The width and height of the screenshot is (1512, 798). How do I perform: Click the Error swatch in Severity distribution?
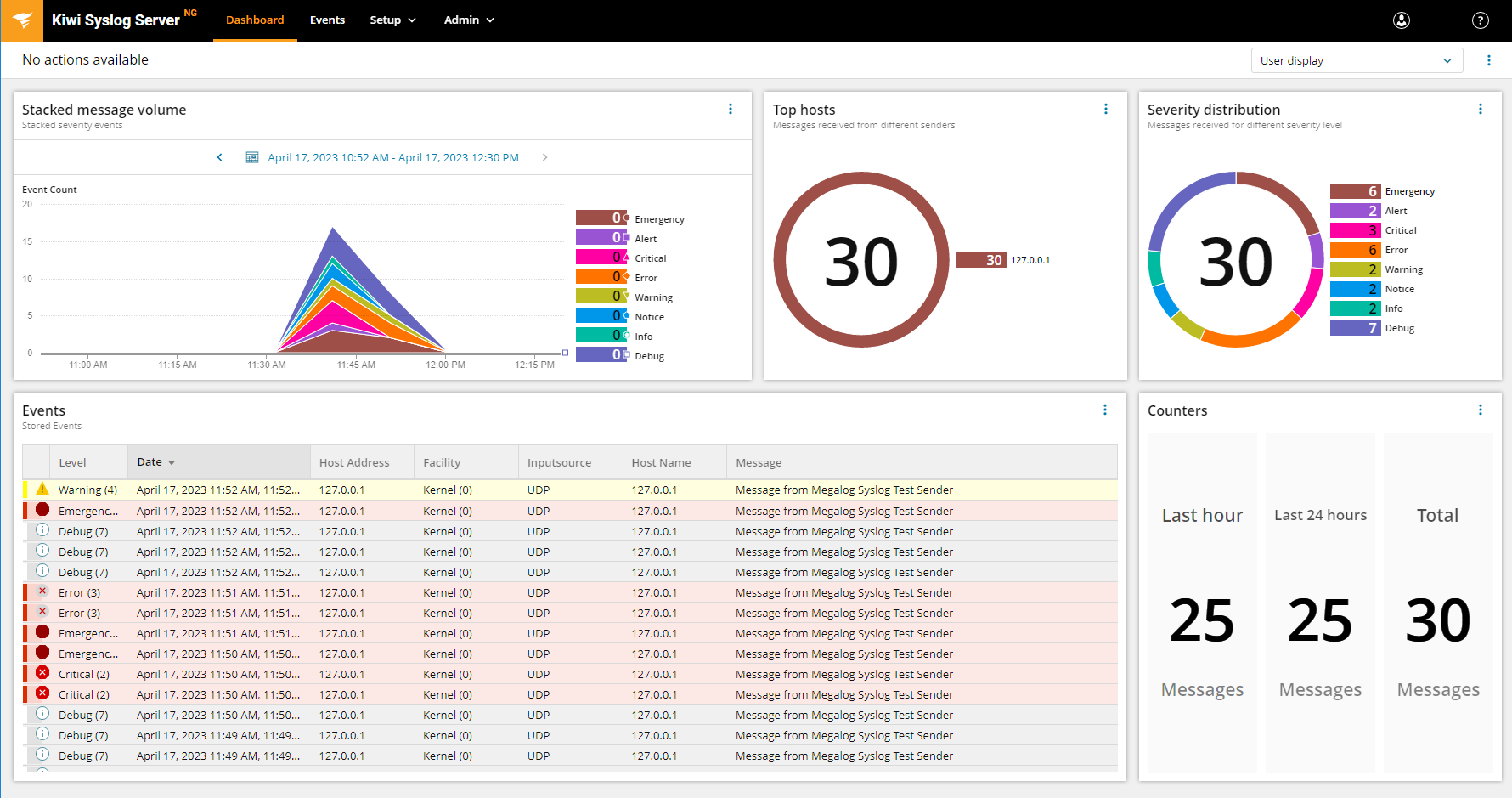click(1355, 250)
